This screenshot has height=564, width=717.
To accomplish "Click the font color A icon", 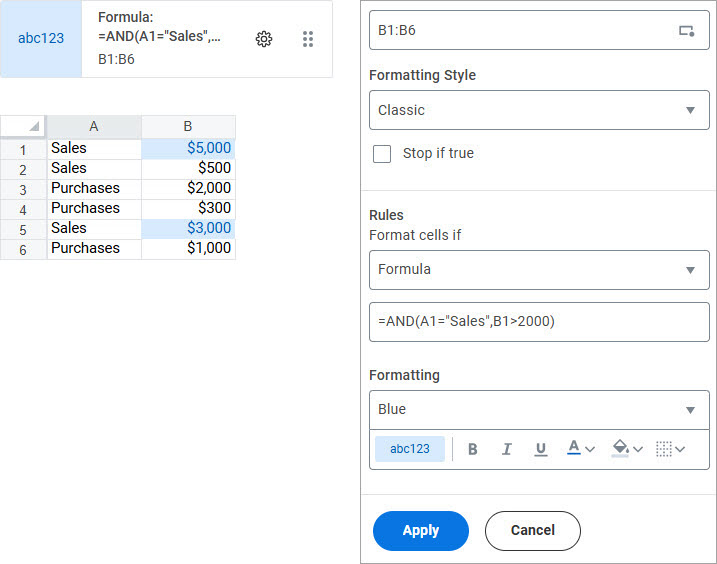I will [x=574, y=447].
